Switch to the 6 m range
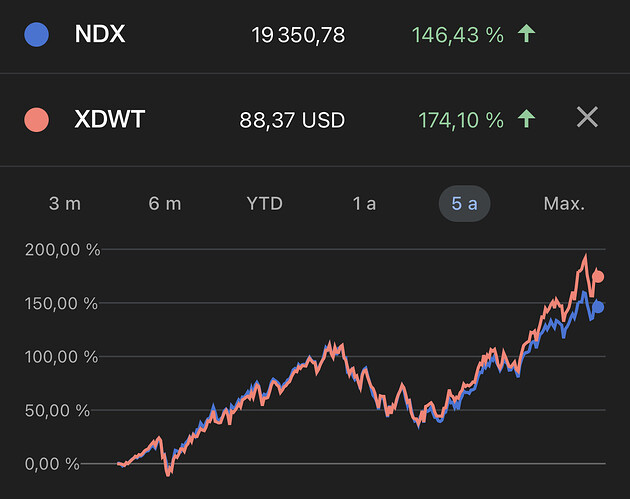 click(165, 203)
